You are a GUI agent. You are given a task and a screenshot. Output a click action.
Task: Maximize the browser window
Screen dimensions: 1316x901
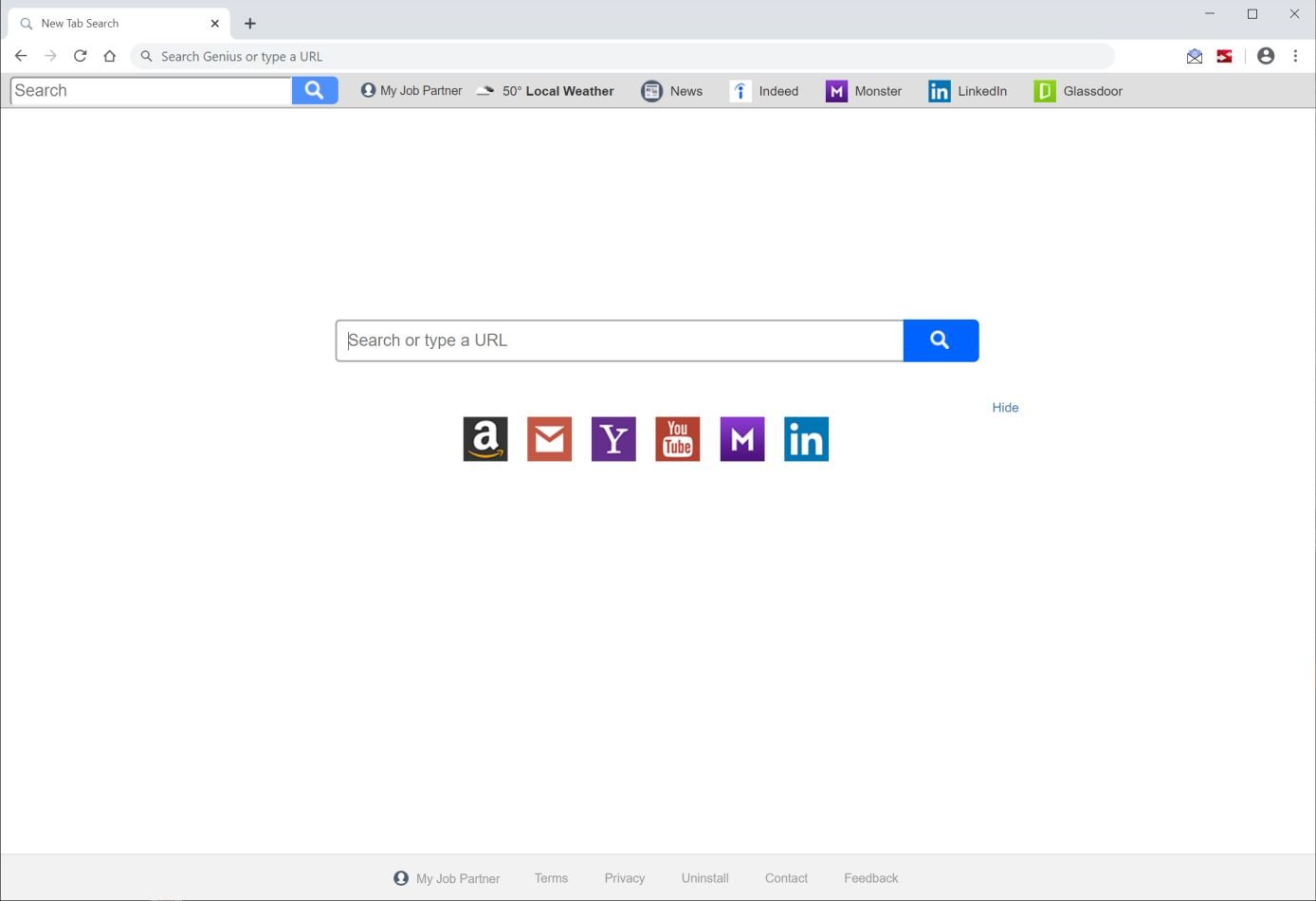pos(1252,13)
